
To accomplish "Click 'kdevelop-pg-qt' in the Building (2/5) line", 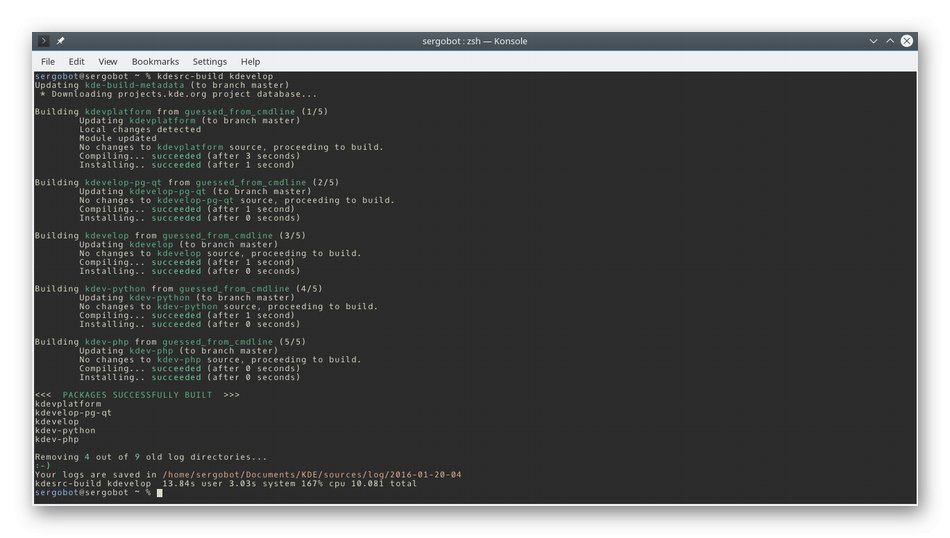I will (x=124, y=182).
